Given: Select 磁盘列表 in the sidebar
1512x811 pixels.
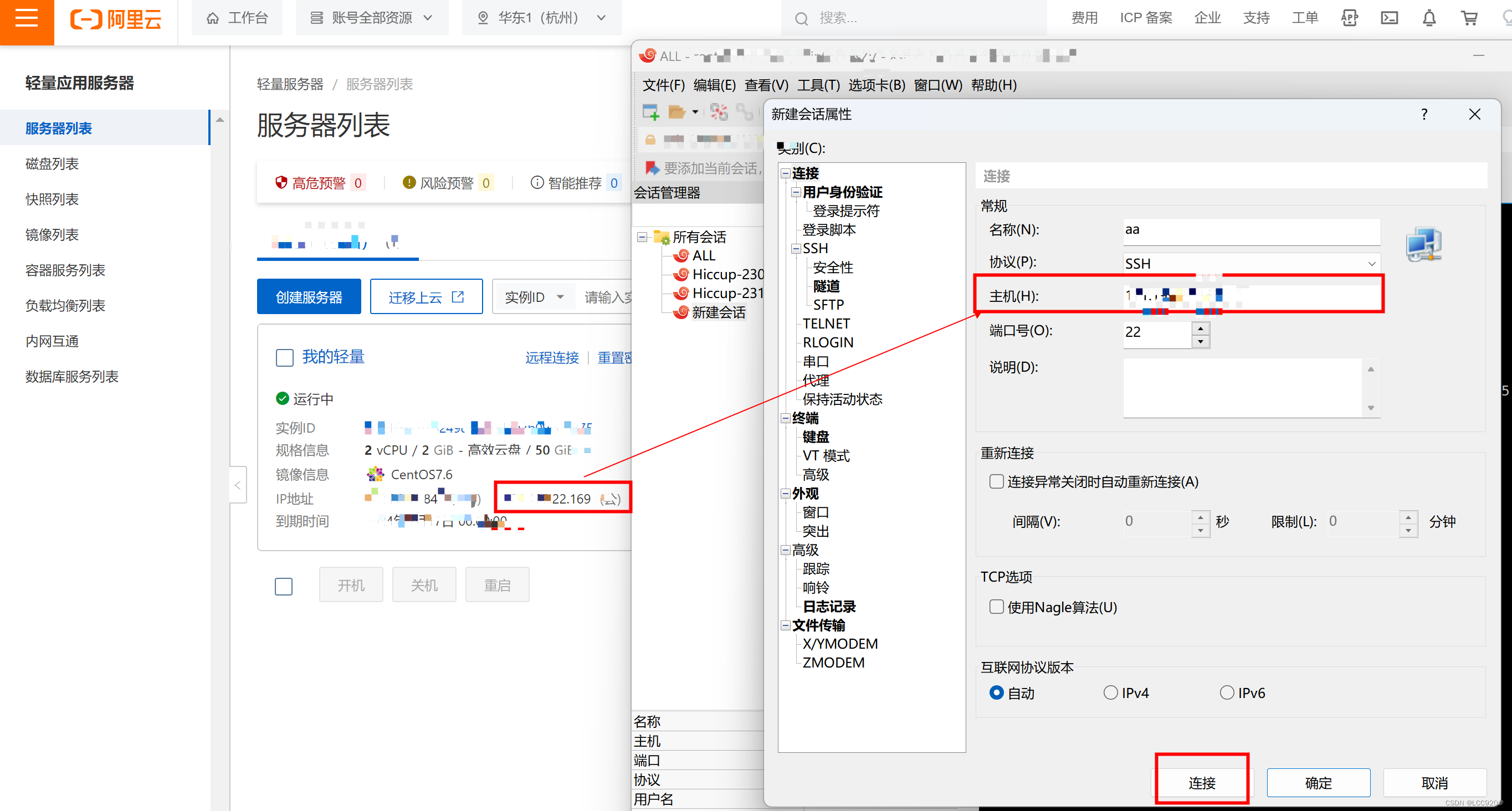Looking at the screenshot, I should (x=52, y=164).
